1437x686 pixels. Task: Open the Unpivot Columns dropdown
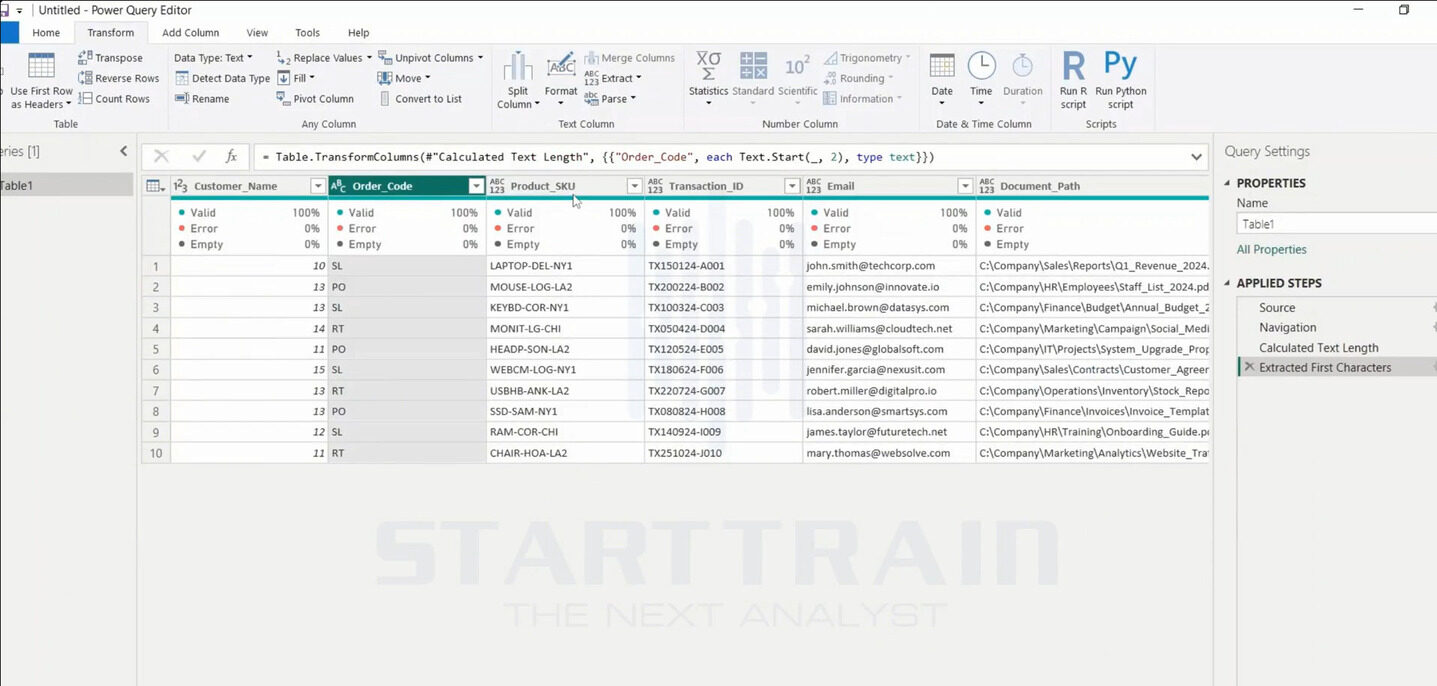430,58
